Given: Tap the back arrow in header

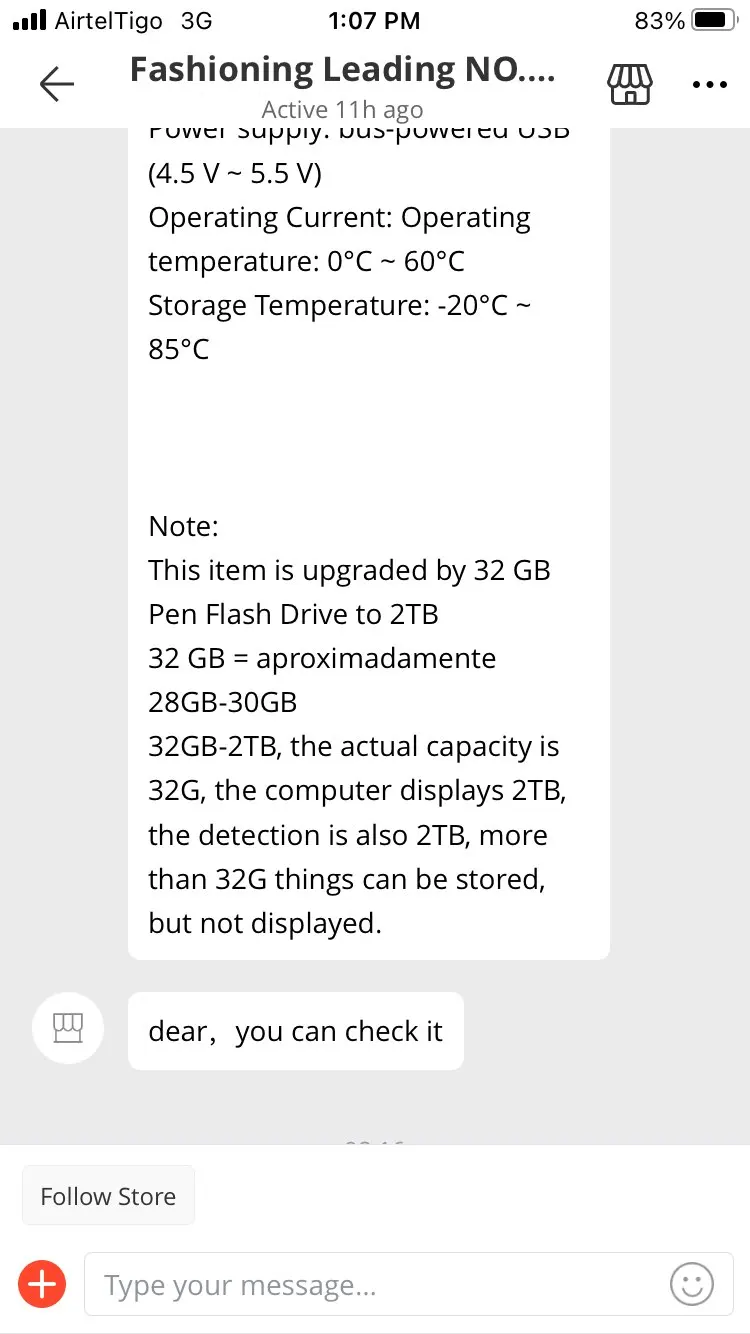Looking at the screenshot, I should (57, 84).
